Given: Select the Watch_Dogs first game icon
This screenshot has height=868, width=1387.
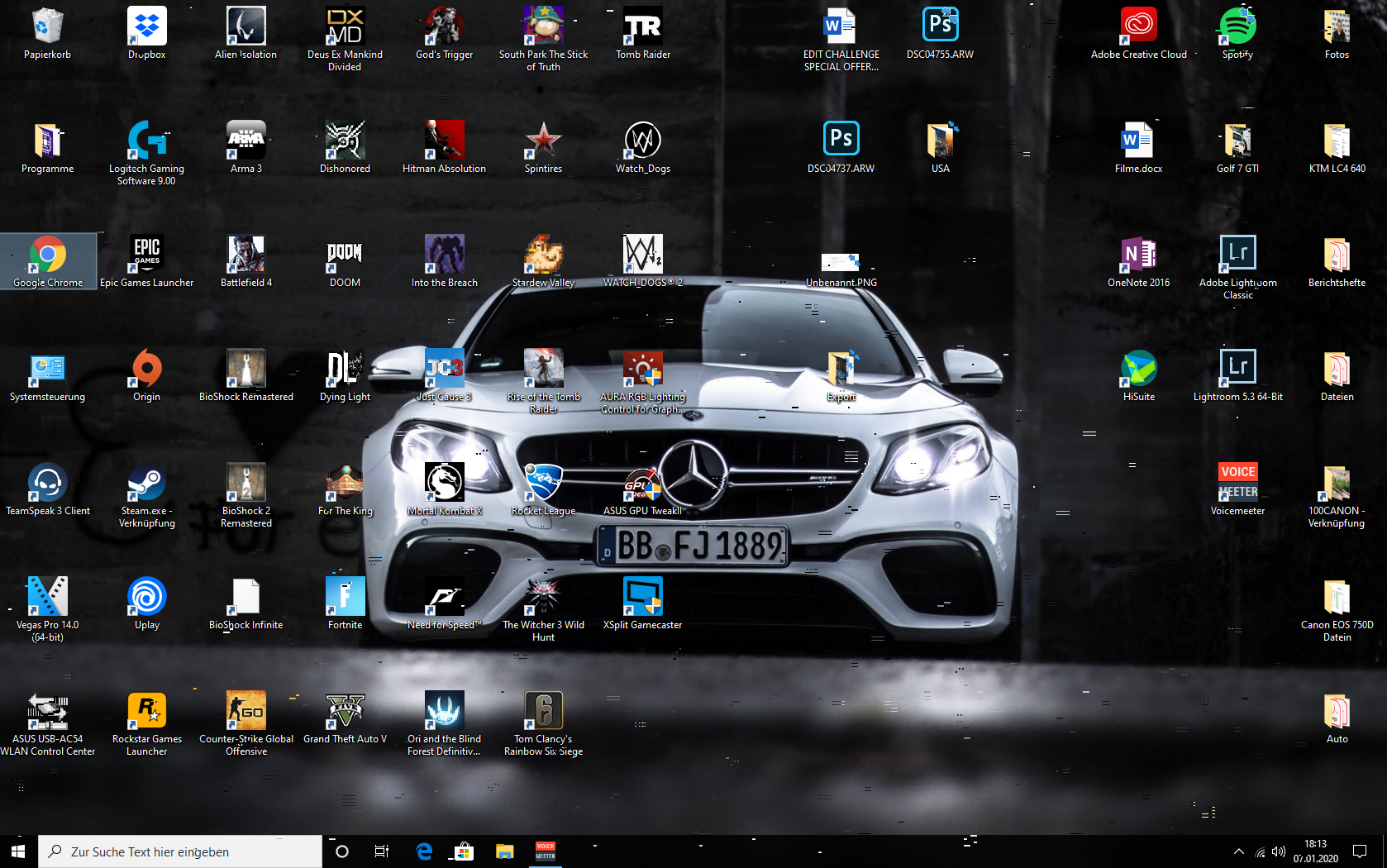Looking at the screenshot, I should click(643, 140).
